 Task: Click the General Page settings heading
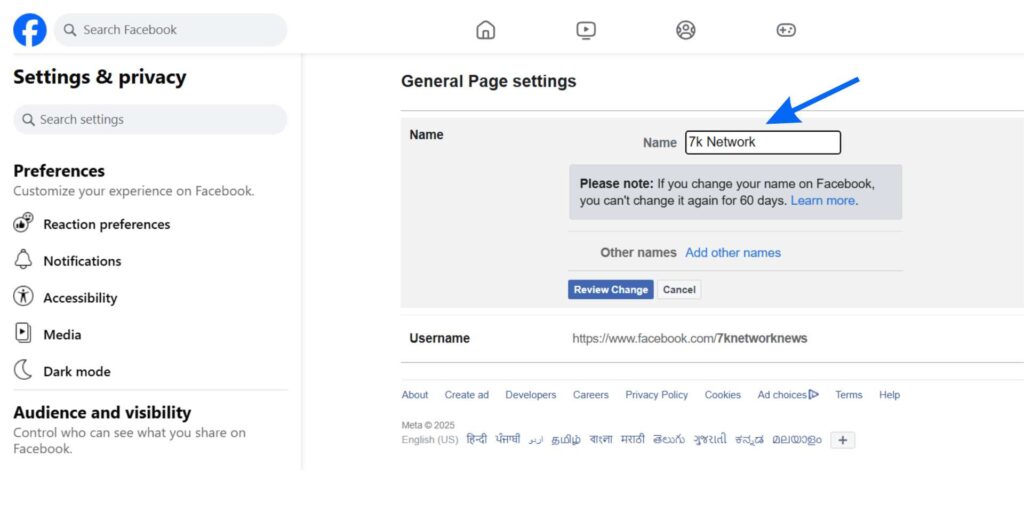(488, 81)
